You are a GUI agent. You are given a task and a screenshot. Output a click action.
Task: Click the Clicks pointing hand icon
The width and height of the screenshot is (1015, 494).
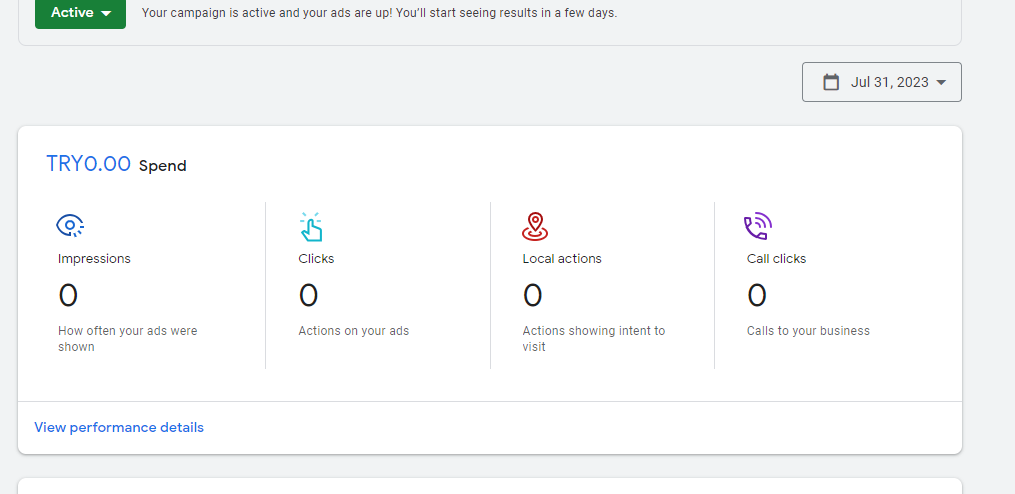311,227
